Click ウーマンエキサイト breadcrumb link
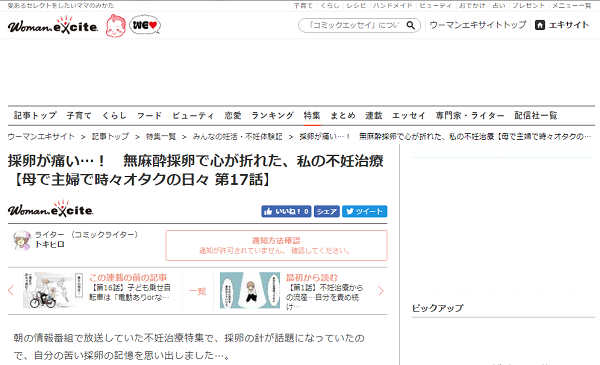 41,137
